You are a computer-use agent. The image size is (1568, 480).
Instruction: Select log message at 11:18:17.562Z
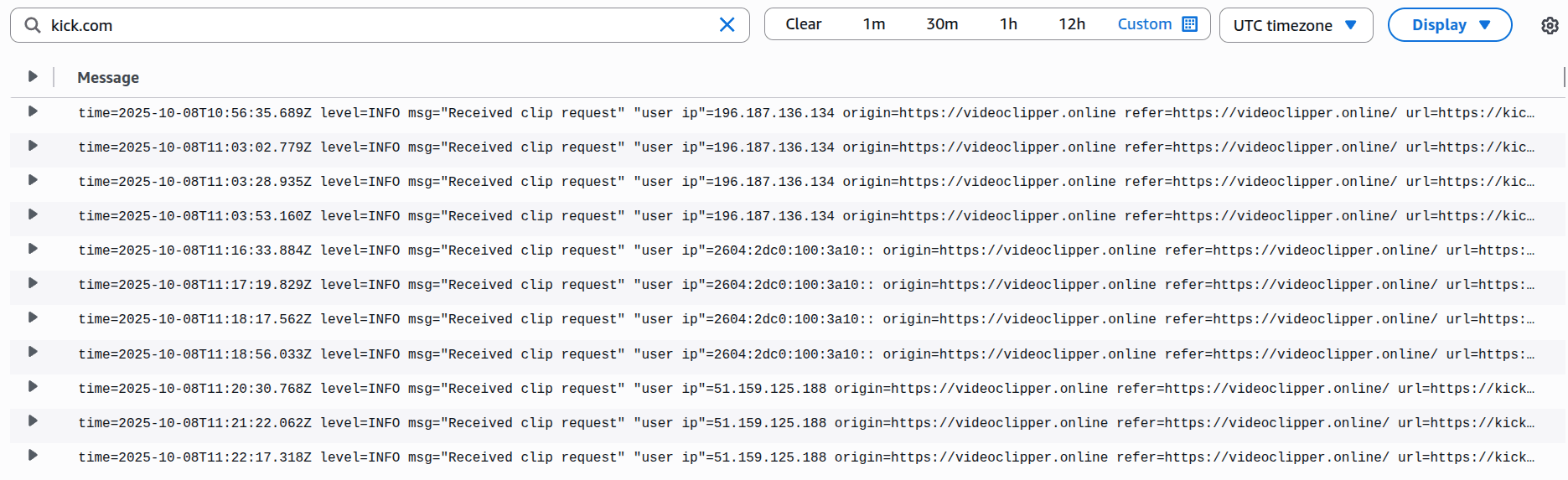point(806,319)
